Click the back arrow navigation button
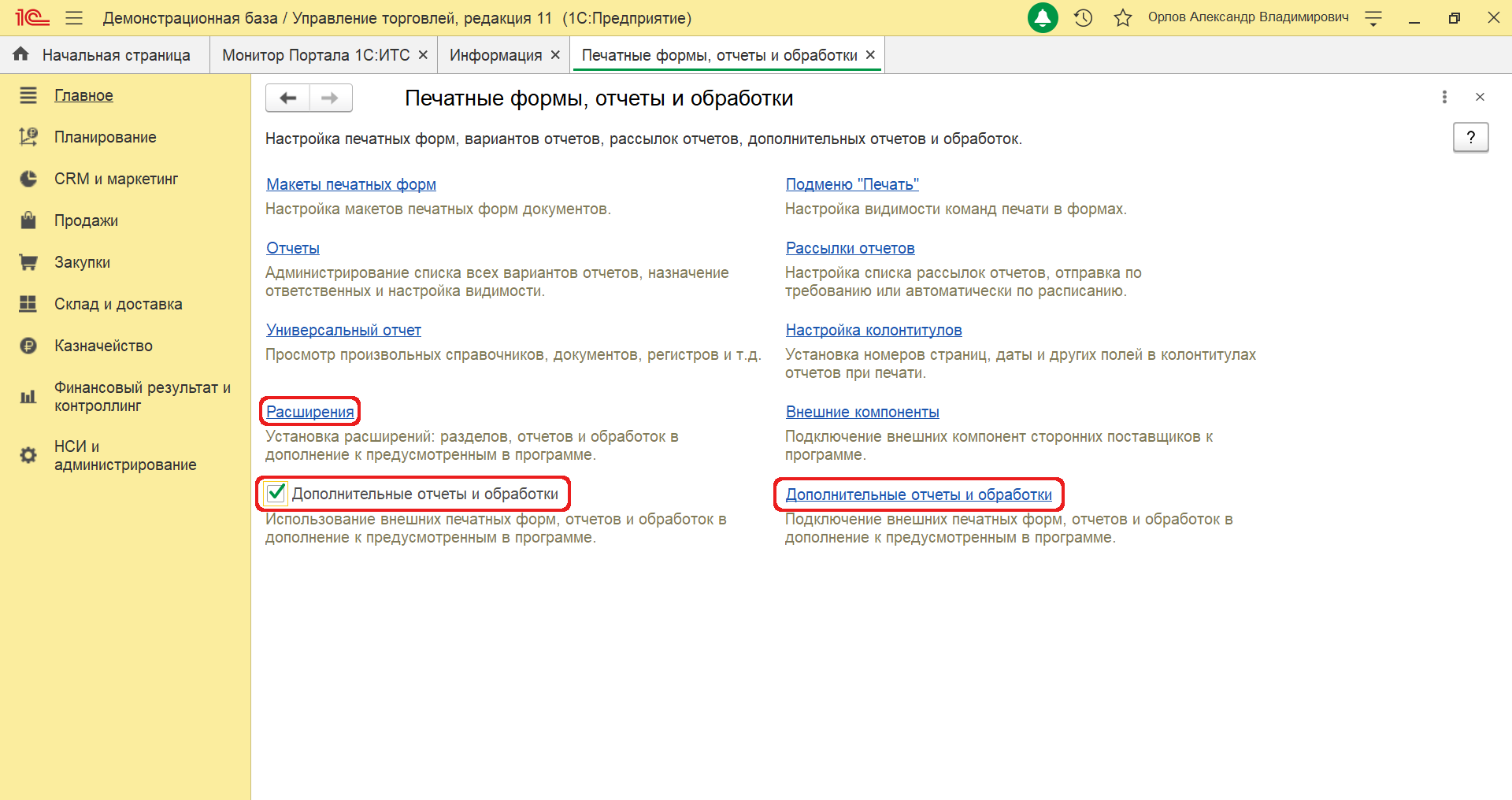 [x=287, y=98]
